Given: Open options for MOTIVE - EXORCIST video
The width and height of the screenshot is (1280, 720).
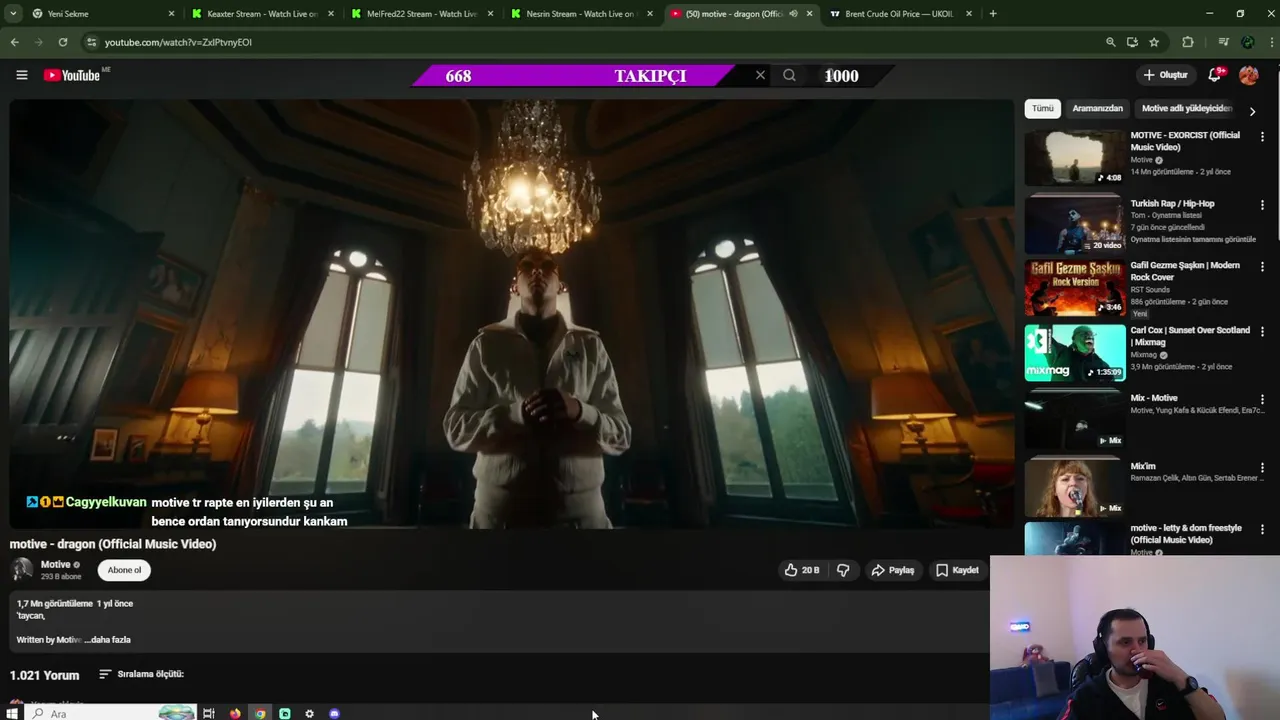Looking at the screenshot, I should 1262,137.
